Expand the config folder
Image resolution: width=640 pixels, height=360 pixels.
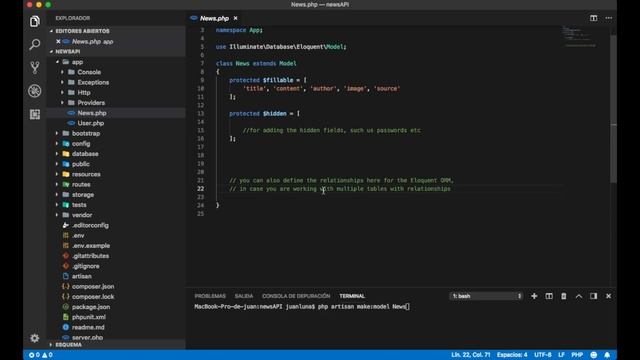pyautogui.click(x=81, y=144)
